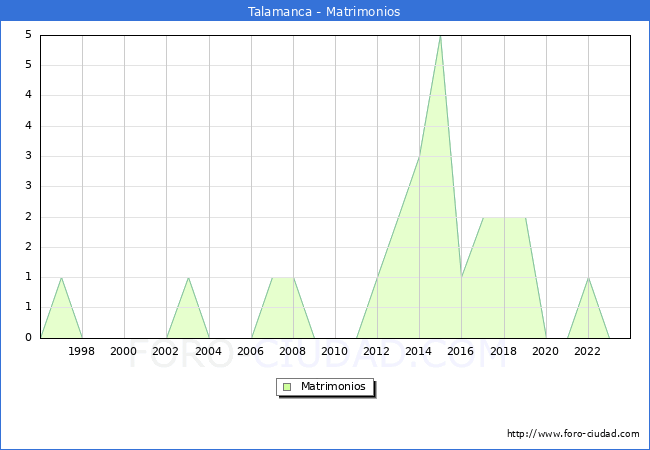Select the 2003 data peak
Screen dimensions: 650x450
(188, 278)
